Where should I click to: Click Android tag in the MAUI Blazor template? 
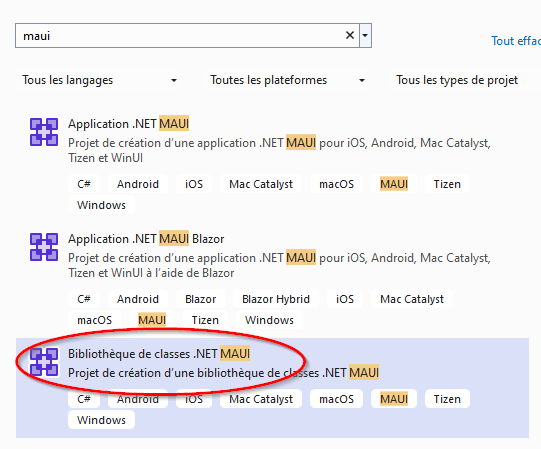[138, 299]
